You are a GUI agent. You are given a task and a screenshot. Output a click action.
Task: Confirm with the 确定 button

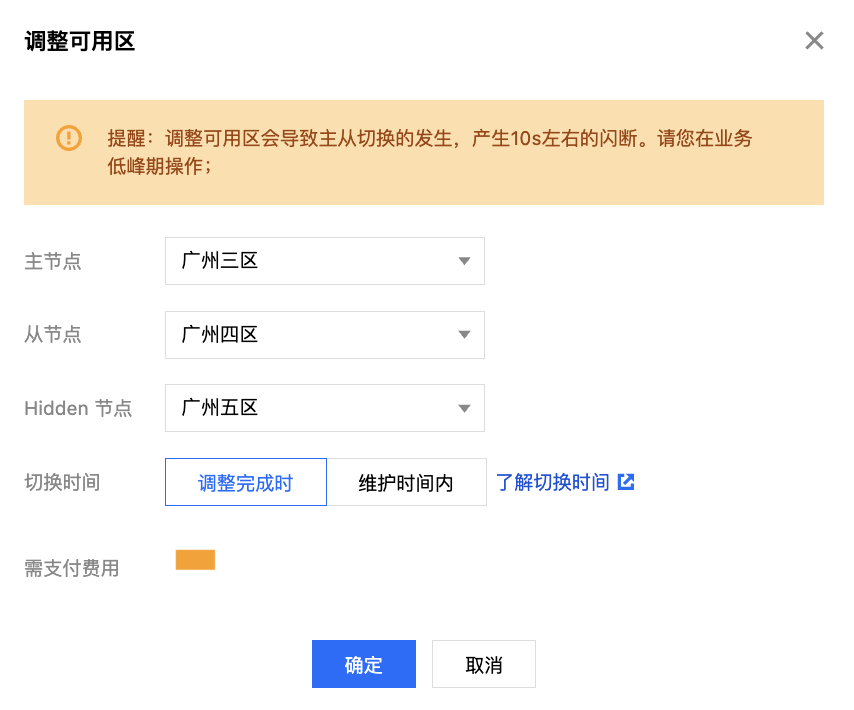click(x=364, y=664)
